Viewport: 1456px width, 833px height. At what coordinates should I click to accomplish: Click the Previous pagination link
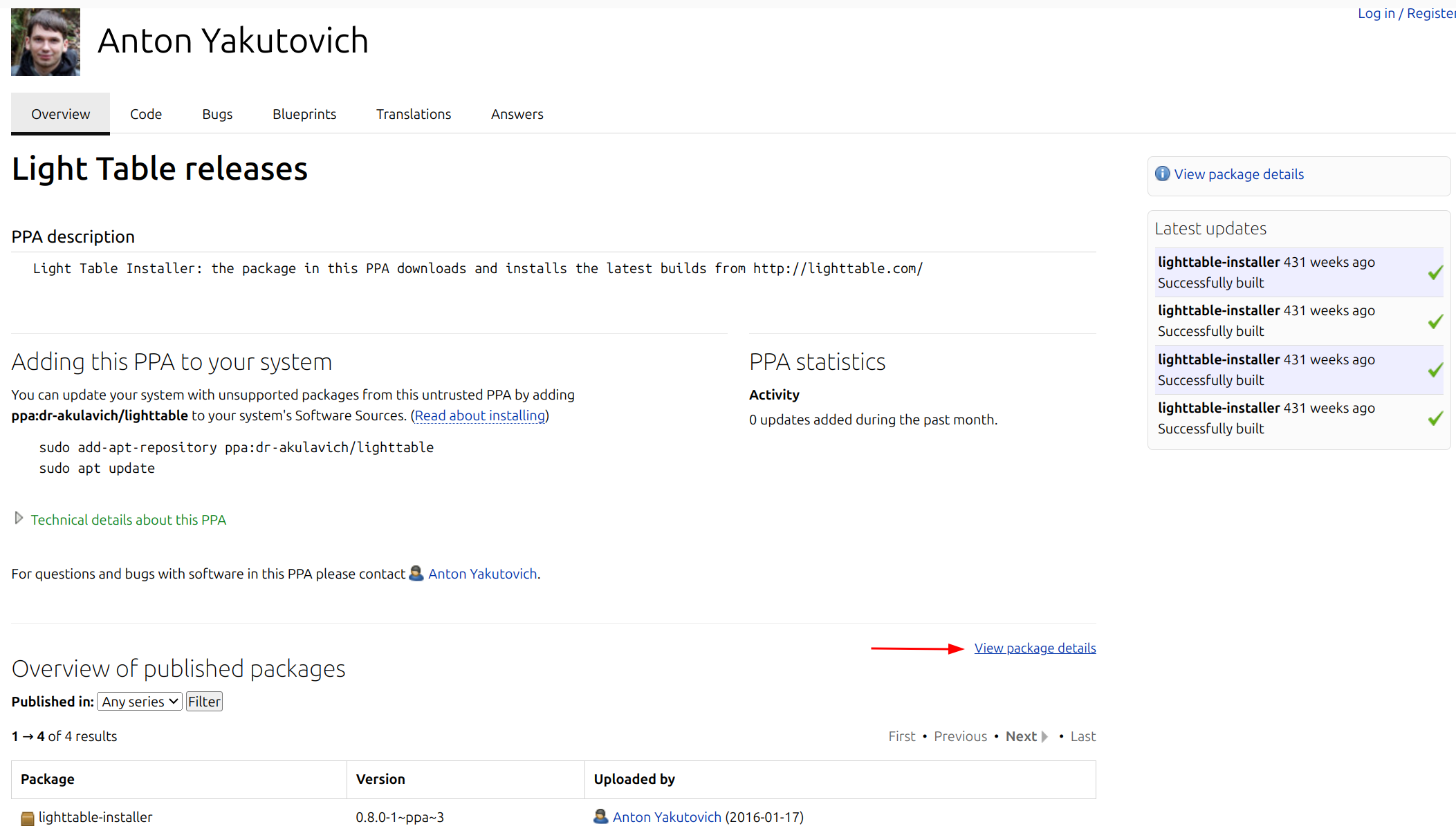[x=961, y=736]
